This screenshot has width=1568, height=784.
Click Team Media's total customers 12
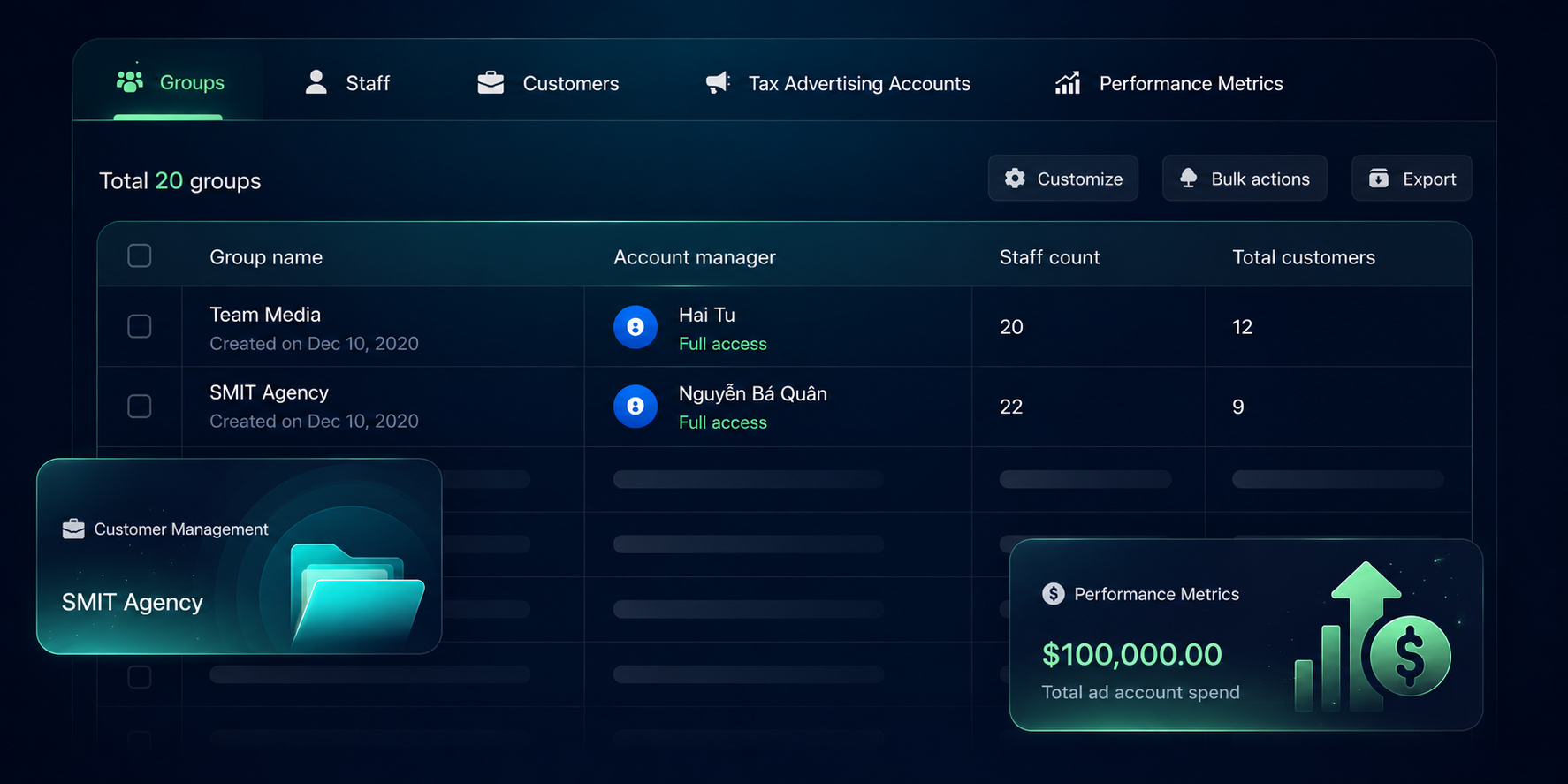click(1242, 327)
